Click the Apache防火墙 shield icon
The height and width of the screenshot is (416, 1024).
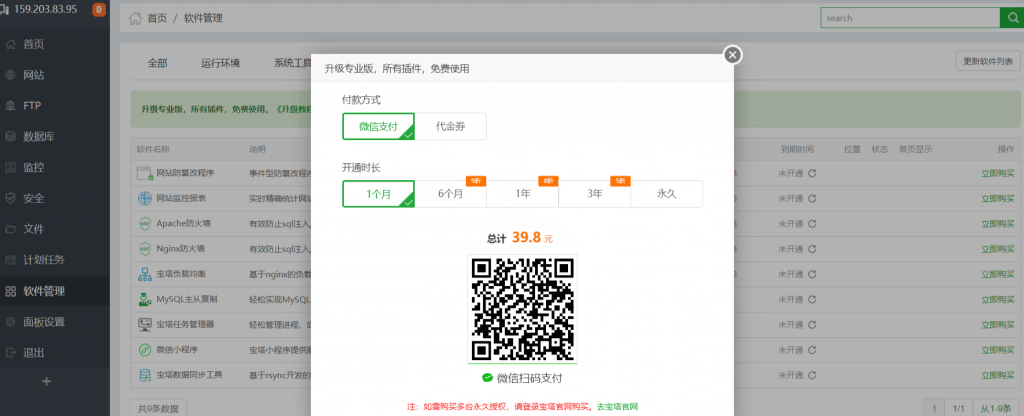pyautogui.click(x=144, y=223)
